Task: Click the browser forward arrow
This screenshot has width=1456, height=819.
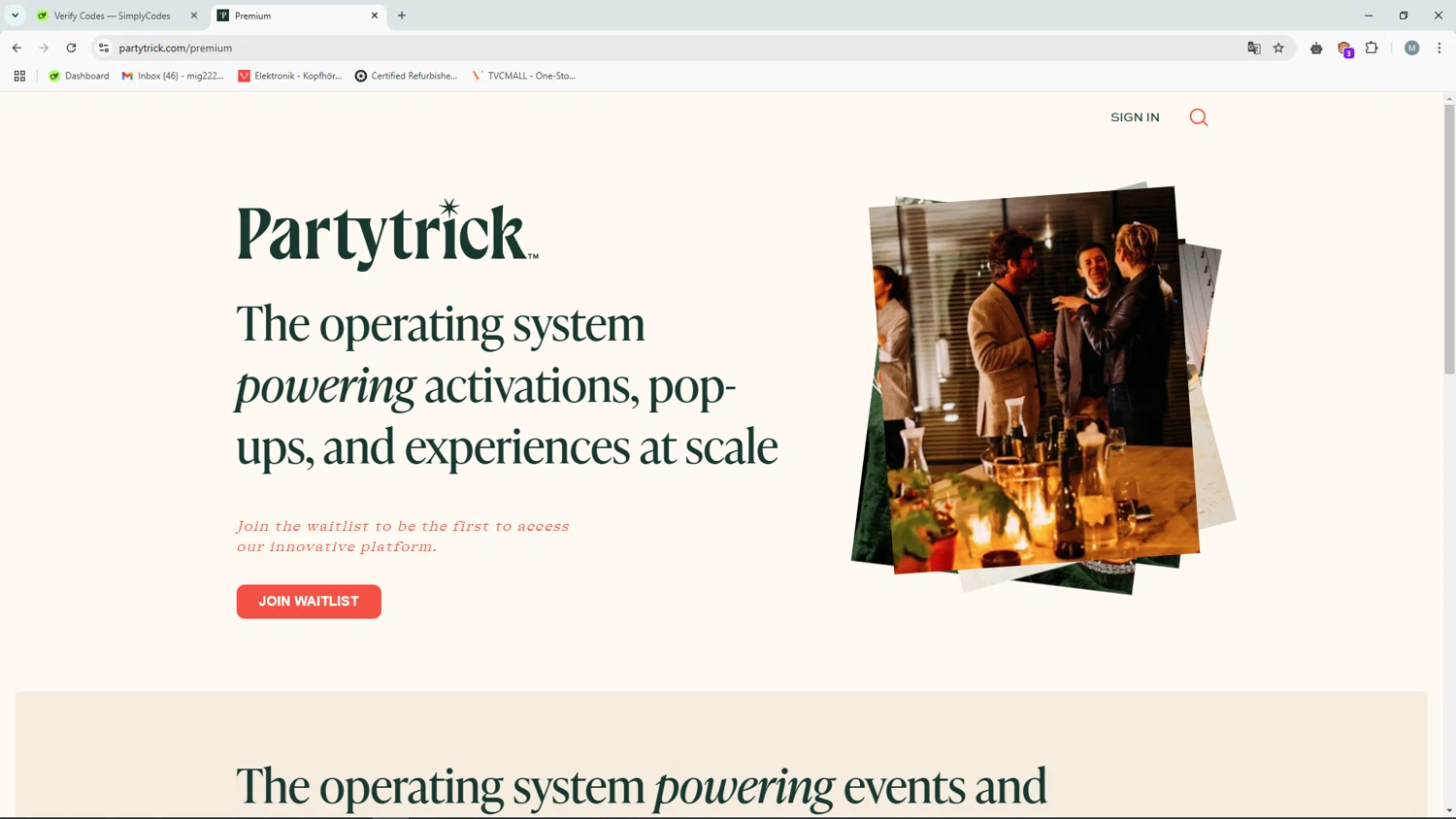Action: pyautogui.click(x=44, y=48)
